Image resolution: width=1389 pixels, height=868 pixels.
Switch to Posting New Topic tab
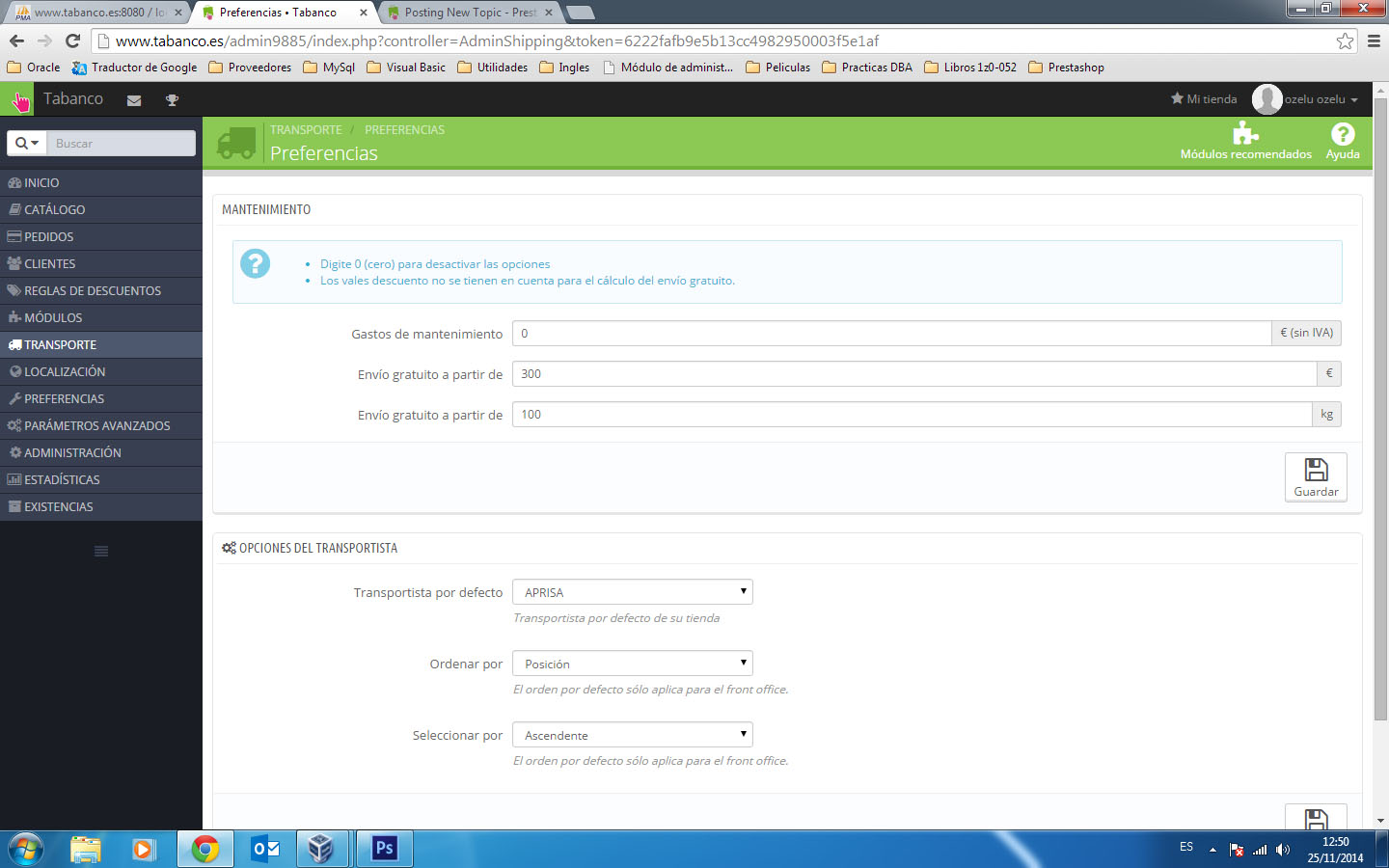pyautogui.click(x=471, y=13)
